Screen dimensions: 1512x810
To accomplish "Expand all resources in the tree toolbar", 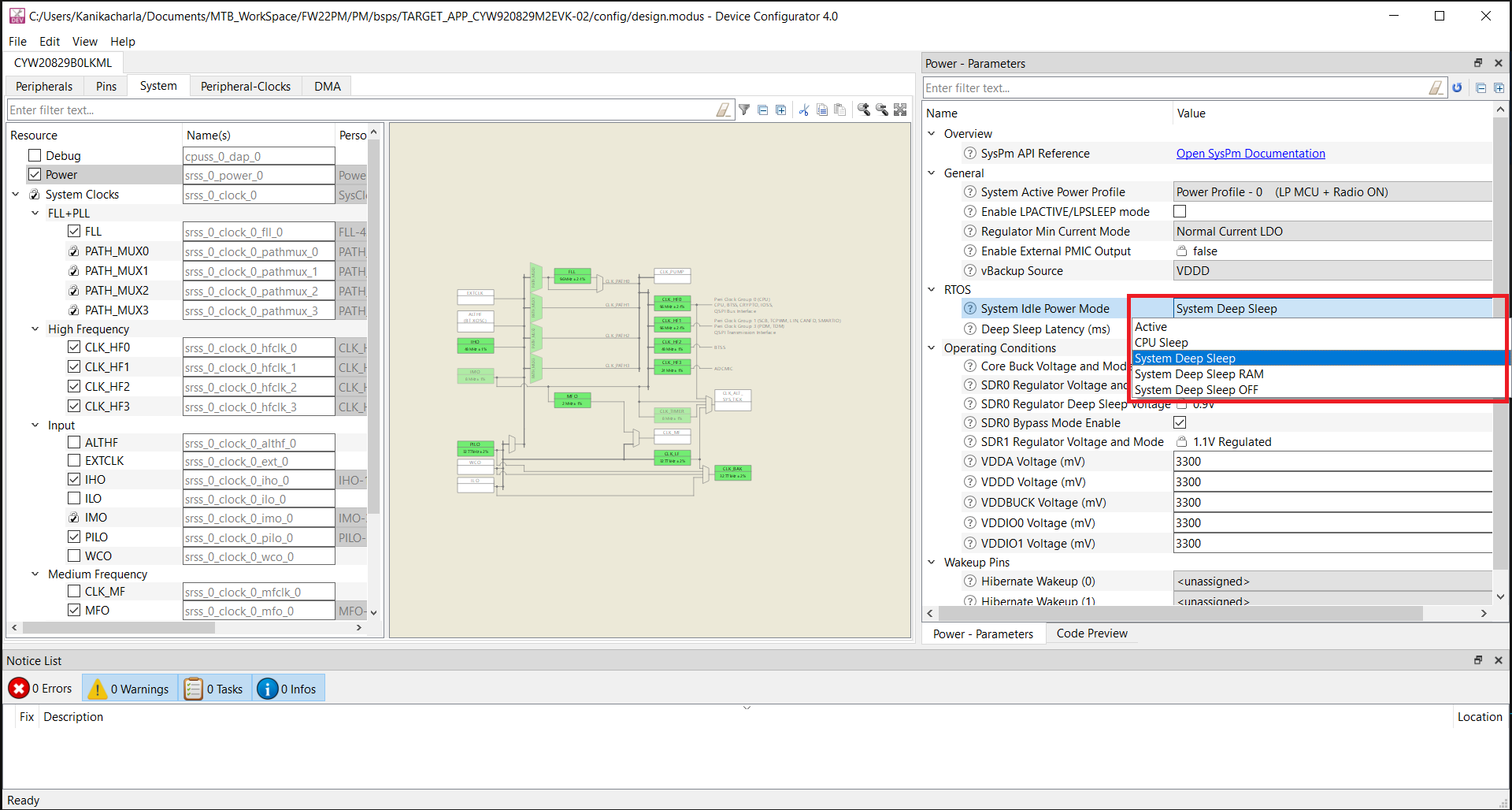I will 780,110.
